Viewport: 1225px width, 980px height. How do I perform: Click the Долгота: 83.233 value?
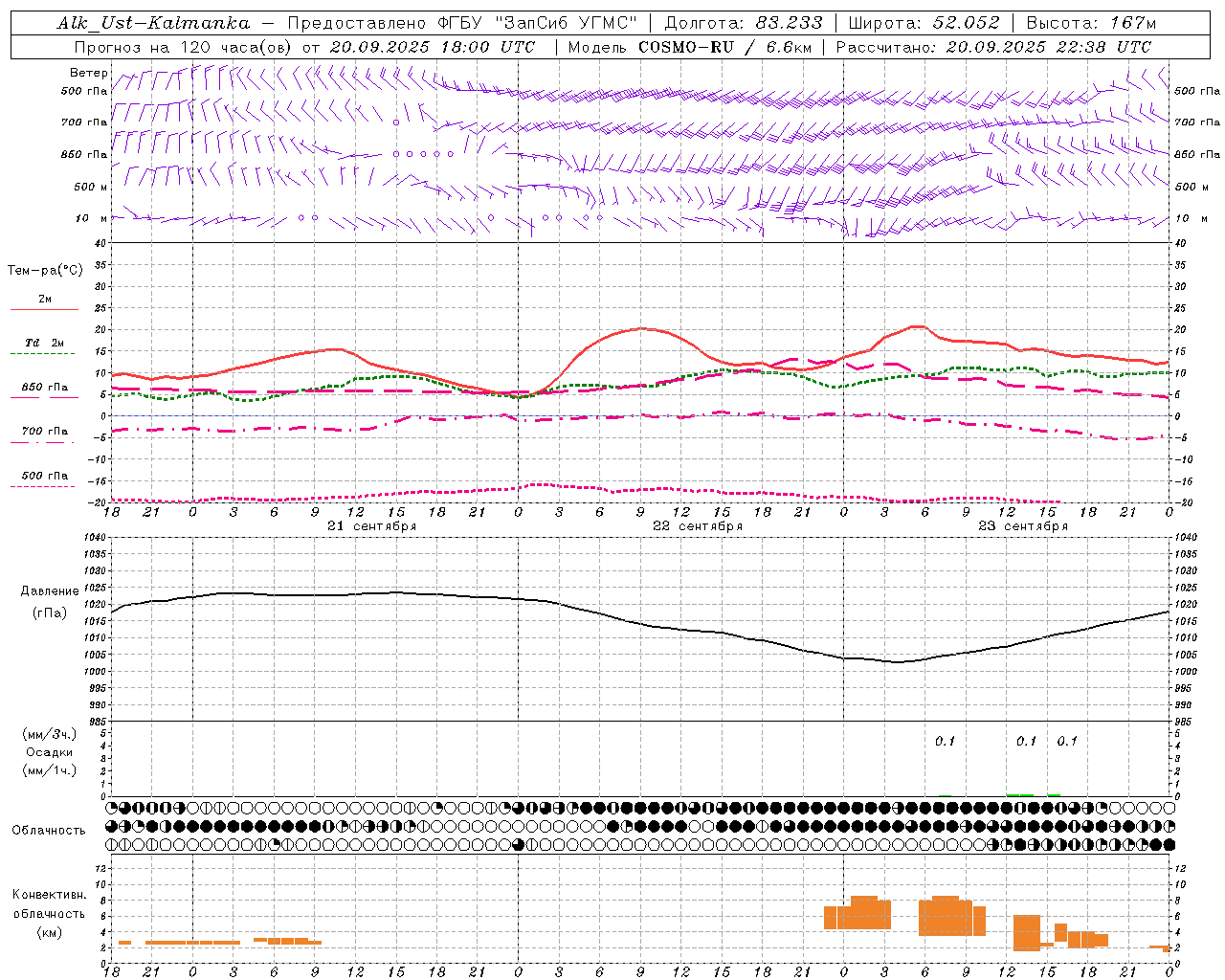tap(744, 23)
